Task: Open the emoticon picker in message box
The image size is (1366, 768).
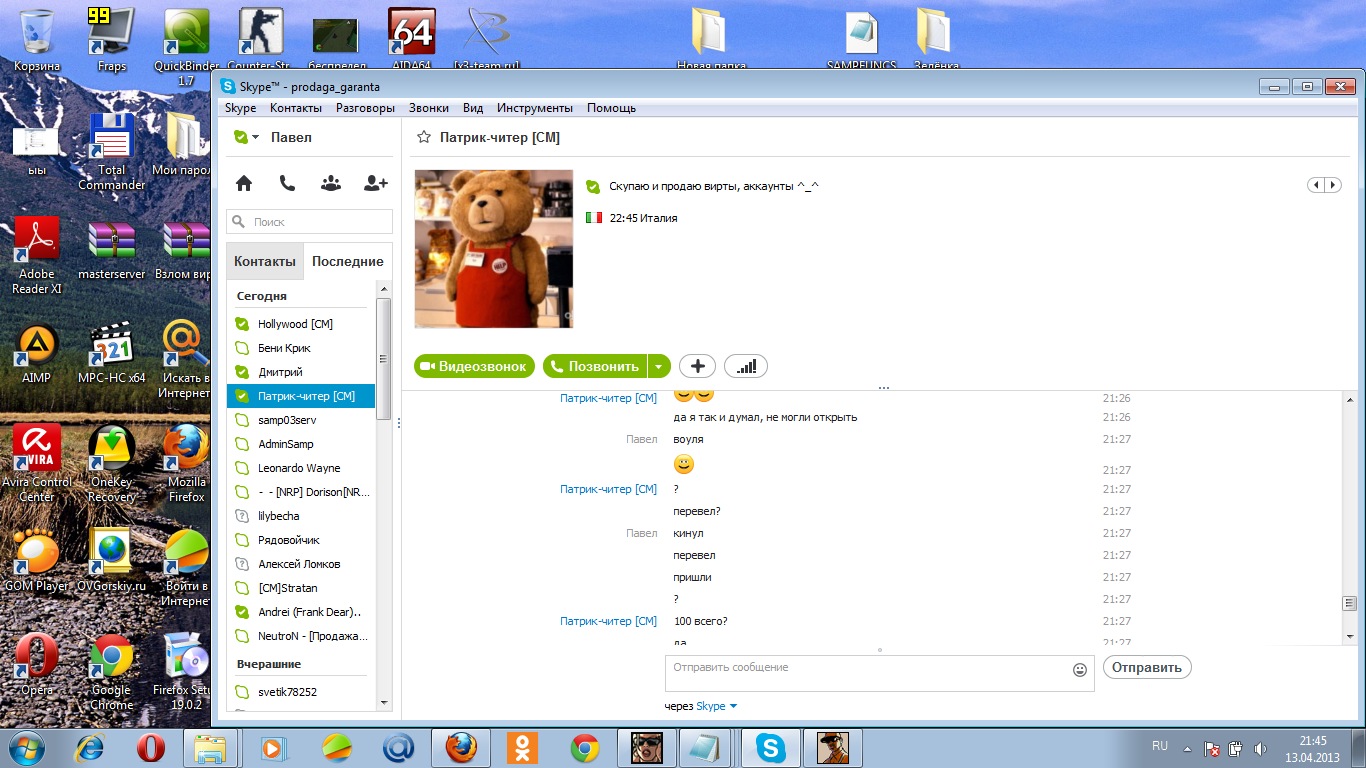Action: pyautogui.click(x=1080, y=670)
